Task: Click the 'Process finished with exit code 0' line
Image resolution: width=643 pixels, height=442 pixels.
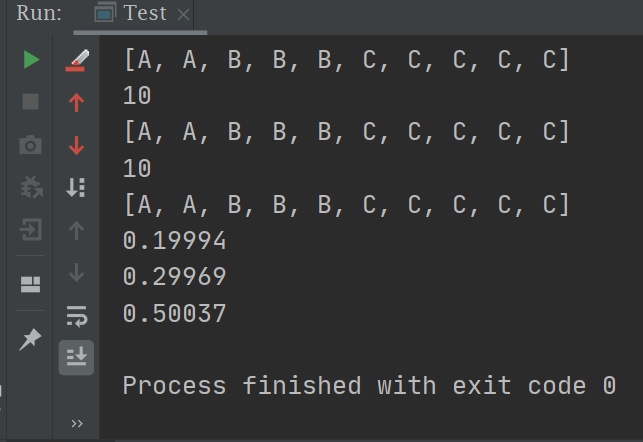Action: pyautogui.click(x=369, y=386)
